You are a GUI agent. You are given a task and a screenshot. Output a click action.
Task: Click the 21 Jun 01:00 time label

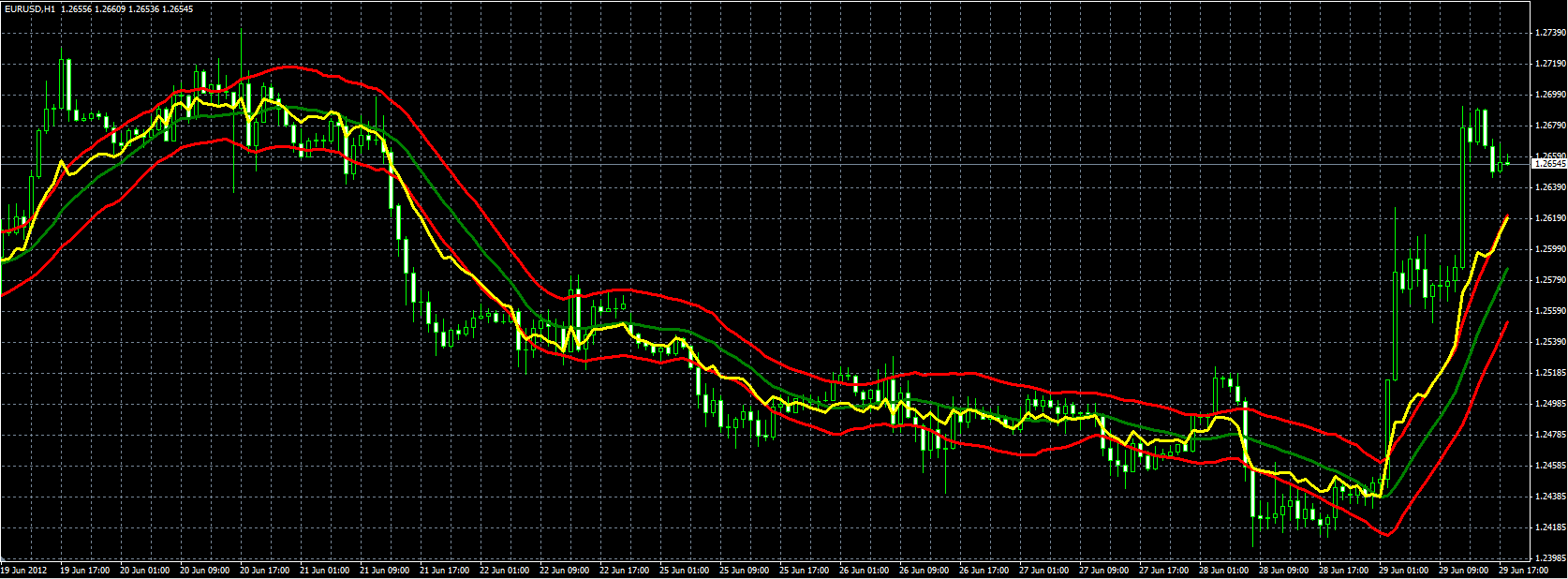[x=324, y=570]
